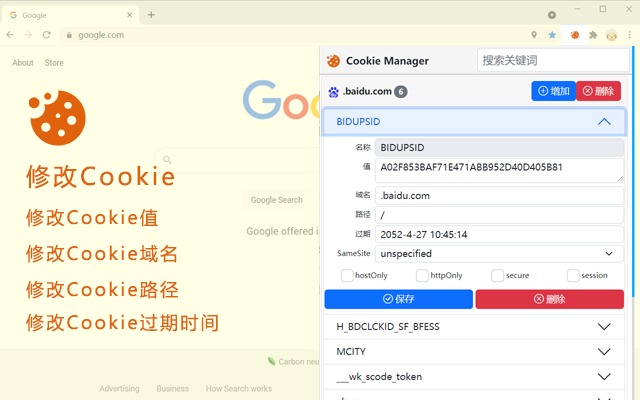Click the lock icon beside google.com
Image resolution: width=640 pixels, height=400 pixels.
click(69, 36)
